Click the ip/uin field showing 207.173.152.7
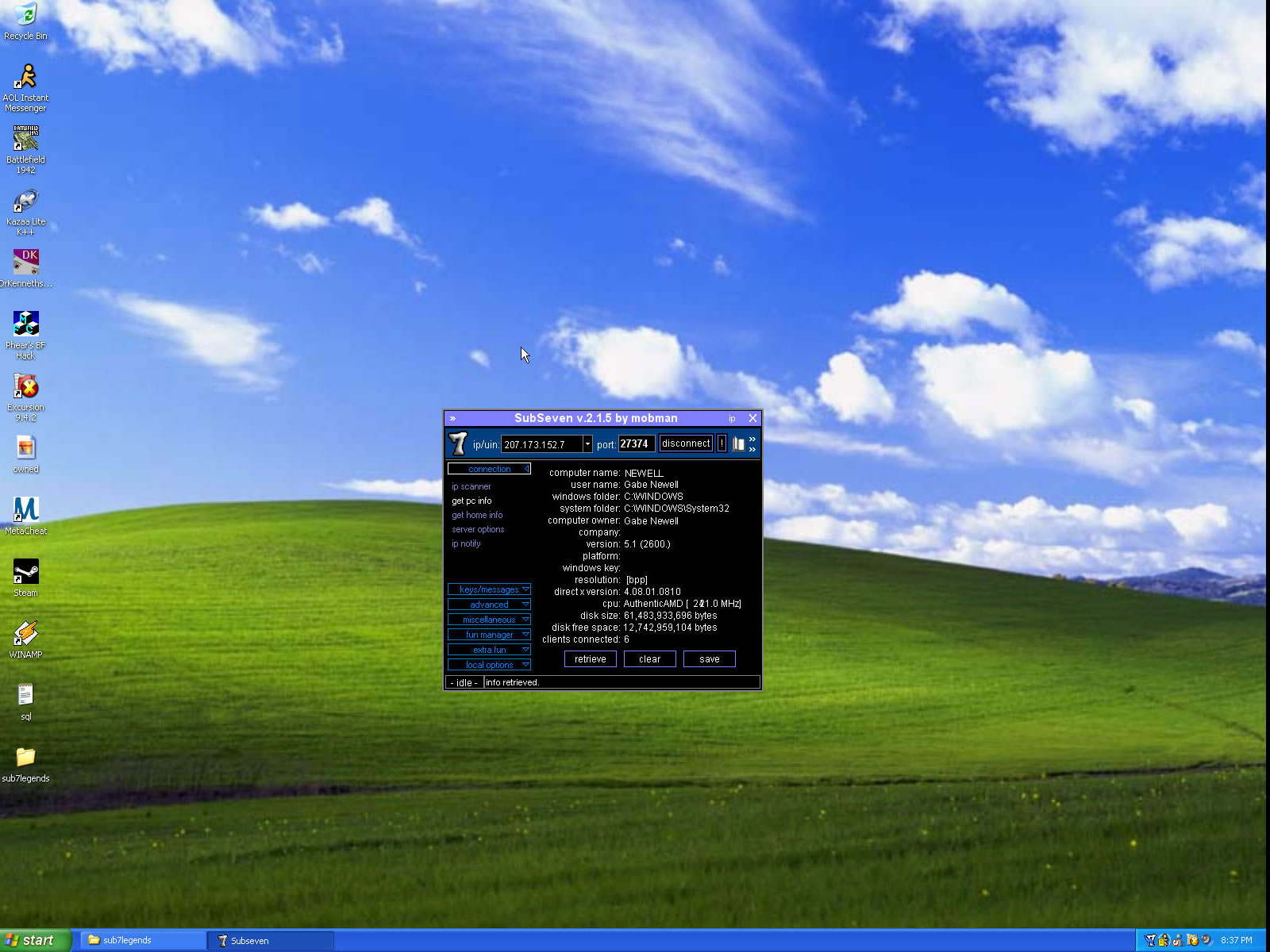 (542, 444)
